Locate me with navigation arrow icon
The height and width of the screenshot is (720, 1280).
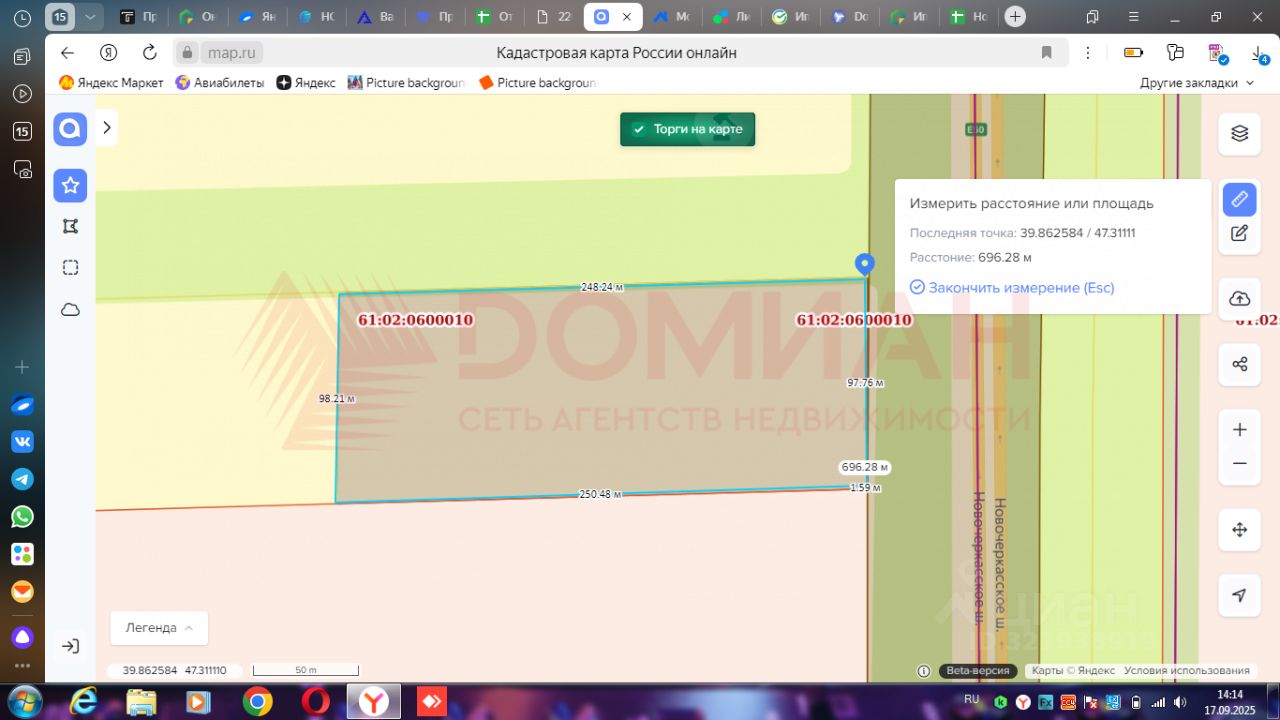click(1239, 595)
